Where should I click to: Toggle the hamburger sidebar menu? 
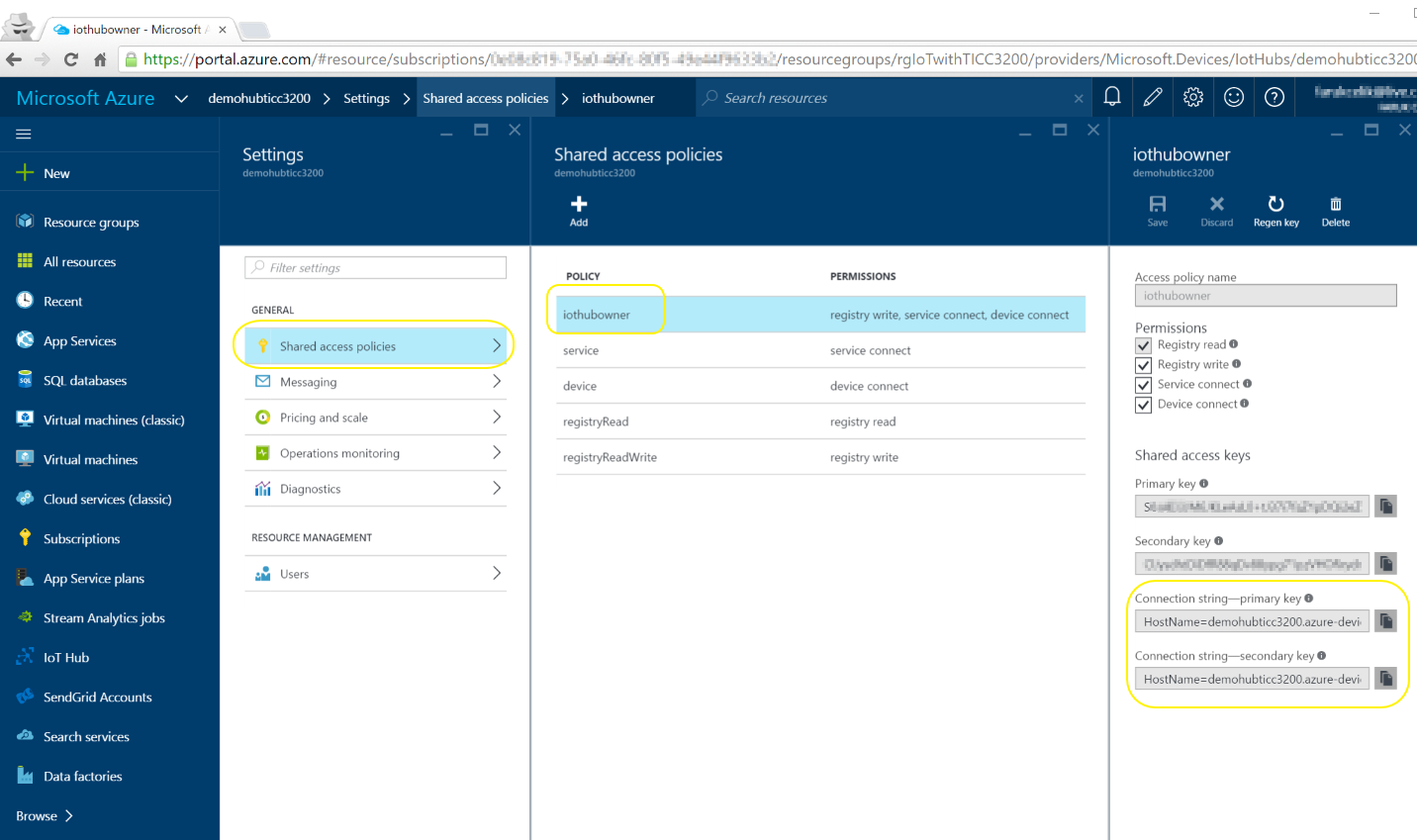(24, 134)
